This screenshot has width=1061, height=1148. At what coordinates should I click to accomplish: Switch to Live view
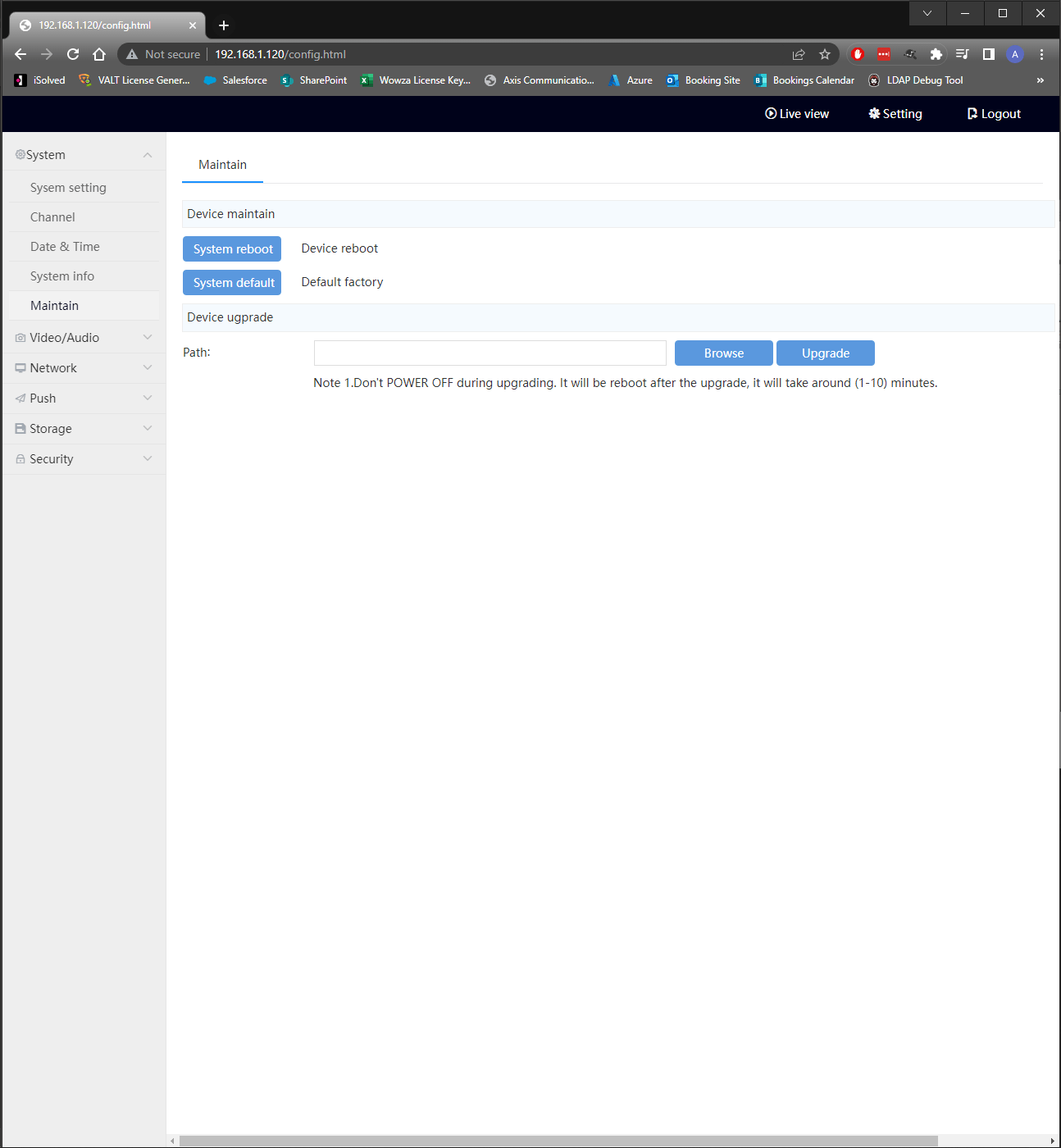pyautogui.click(x=797, y=114)
